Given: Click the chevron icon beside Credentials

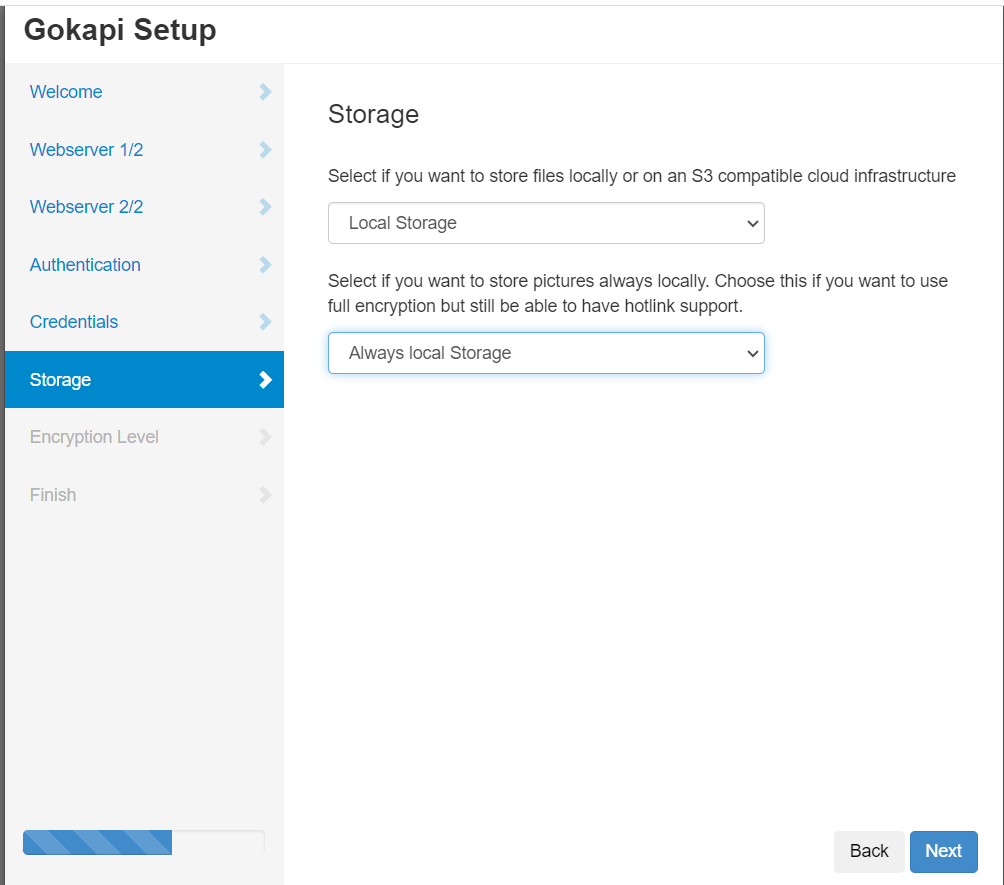Looking at the screenshot, I should 265,322.
